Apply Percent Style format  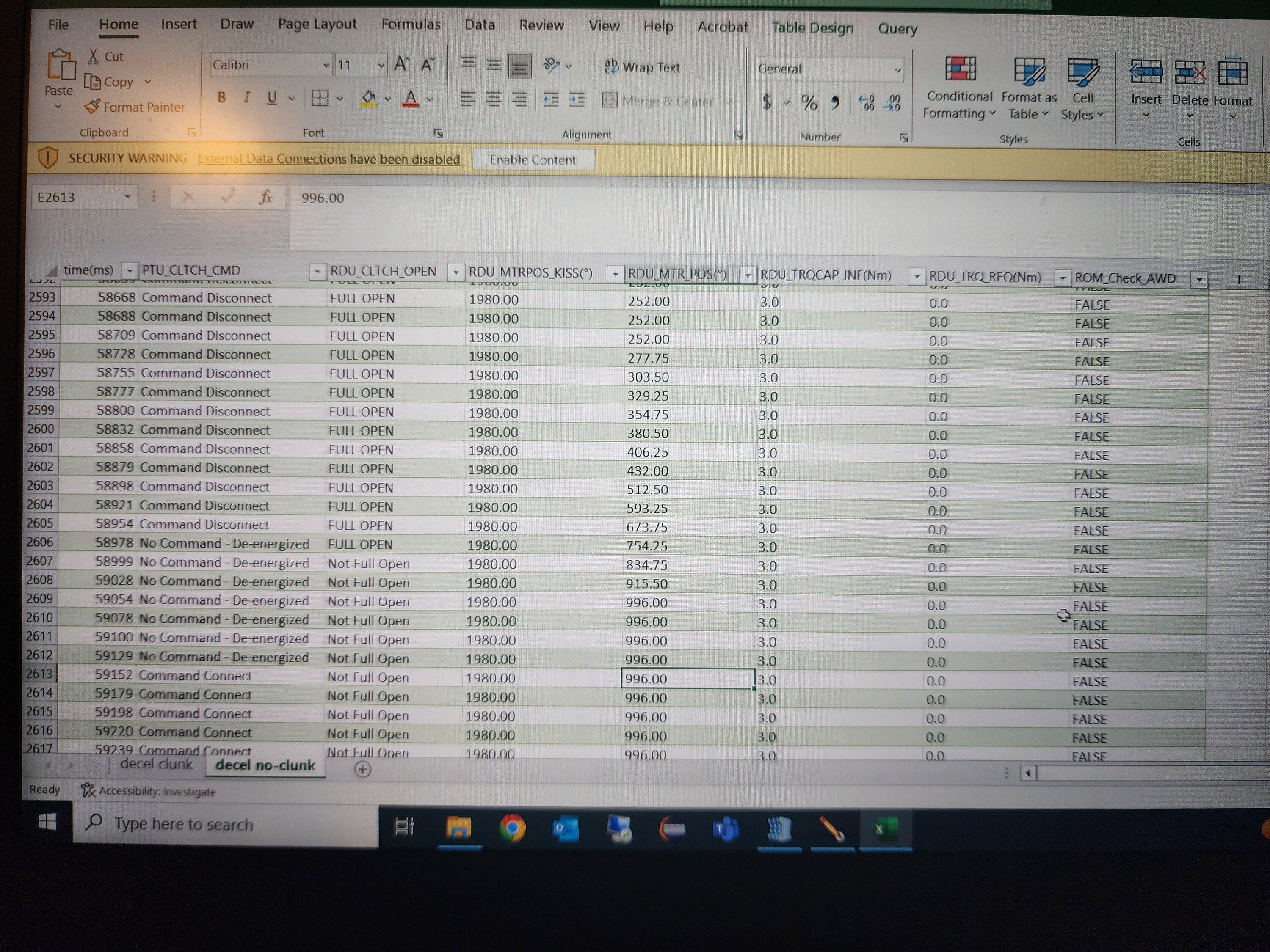tap(809, 103)
